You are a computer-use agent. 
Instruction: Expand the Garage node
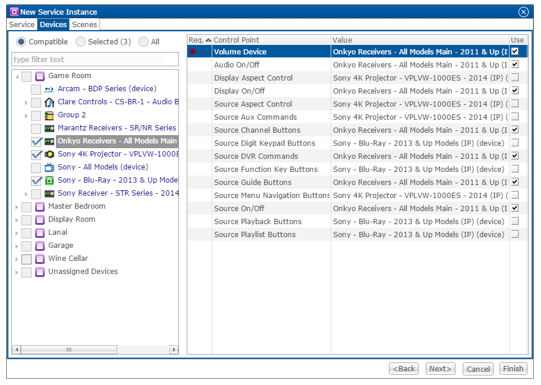[17, 246]
